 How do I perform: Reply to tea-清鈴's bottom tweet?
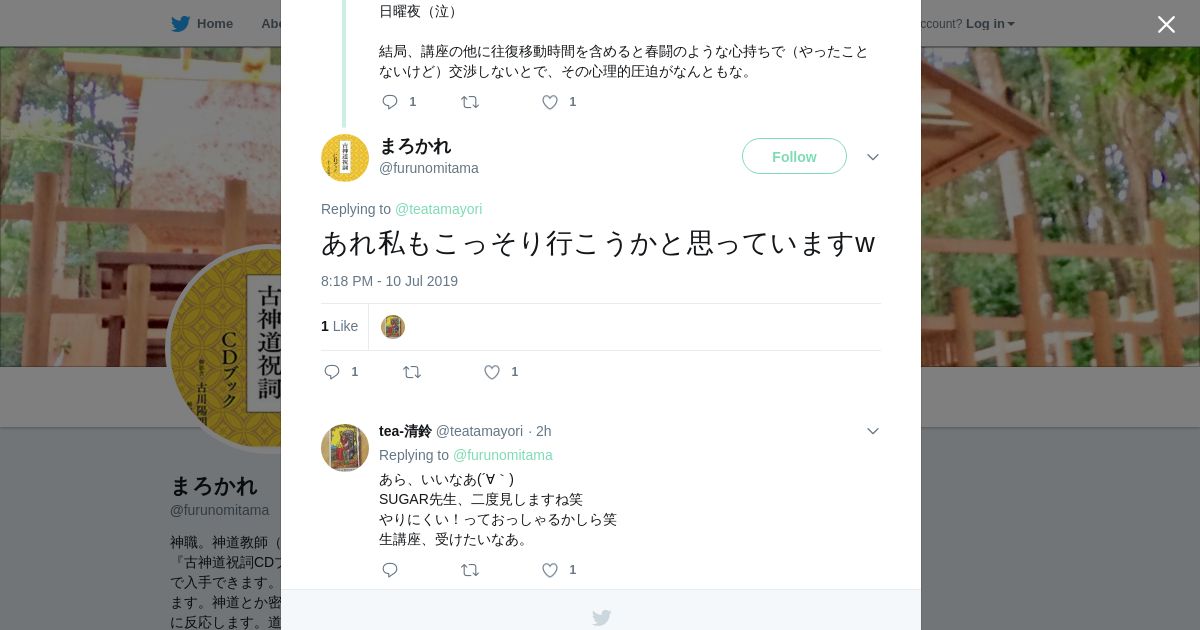pos(390,570)
